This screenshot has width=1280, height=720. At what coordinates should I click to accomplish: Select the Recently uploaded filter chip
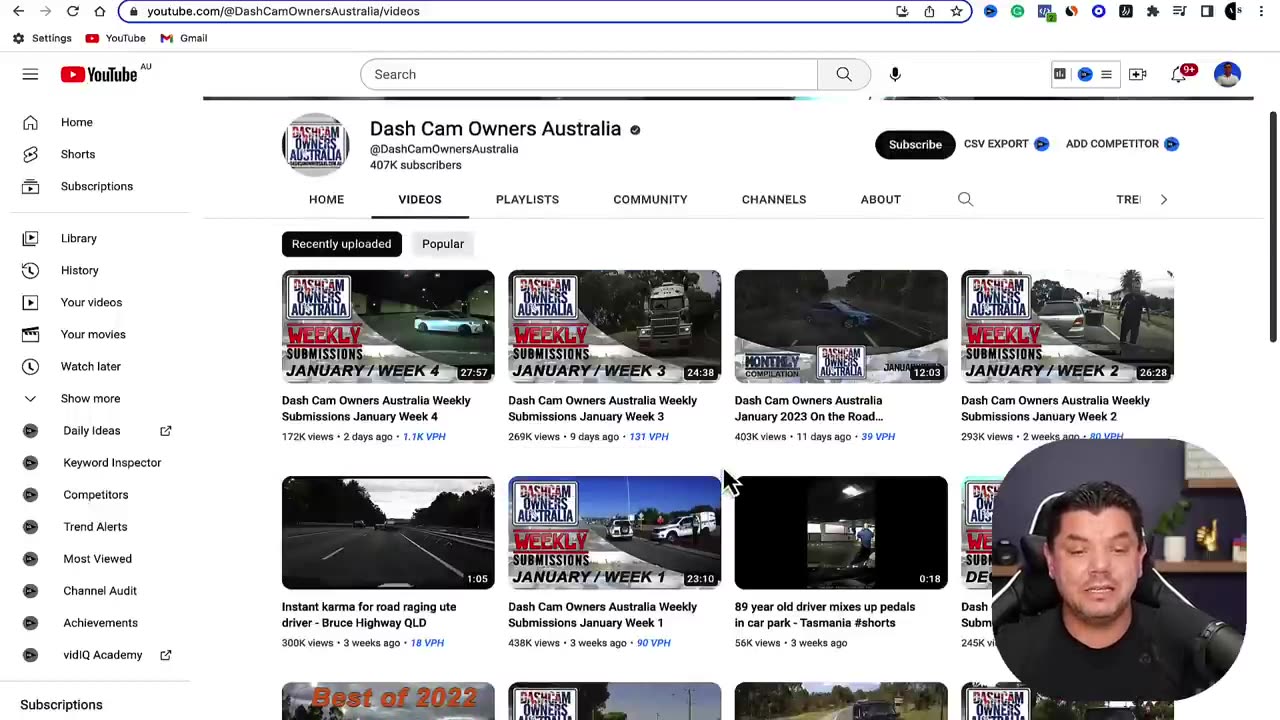[x=341, y=244]
